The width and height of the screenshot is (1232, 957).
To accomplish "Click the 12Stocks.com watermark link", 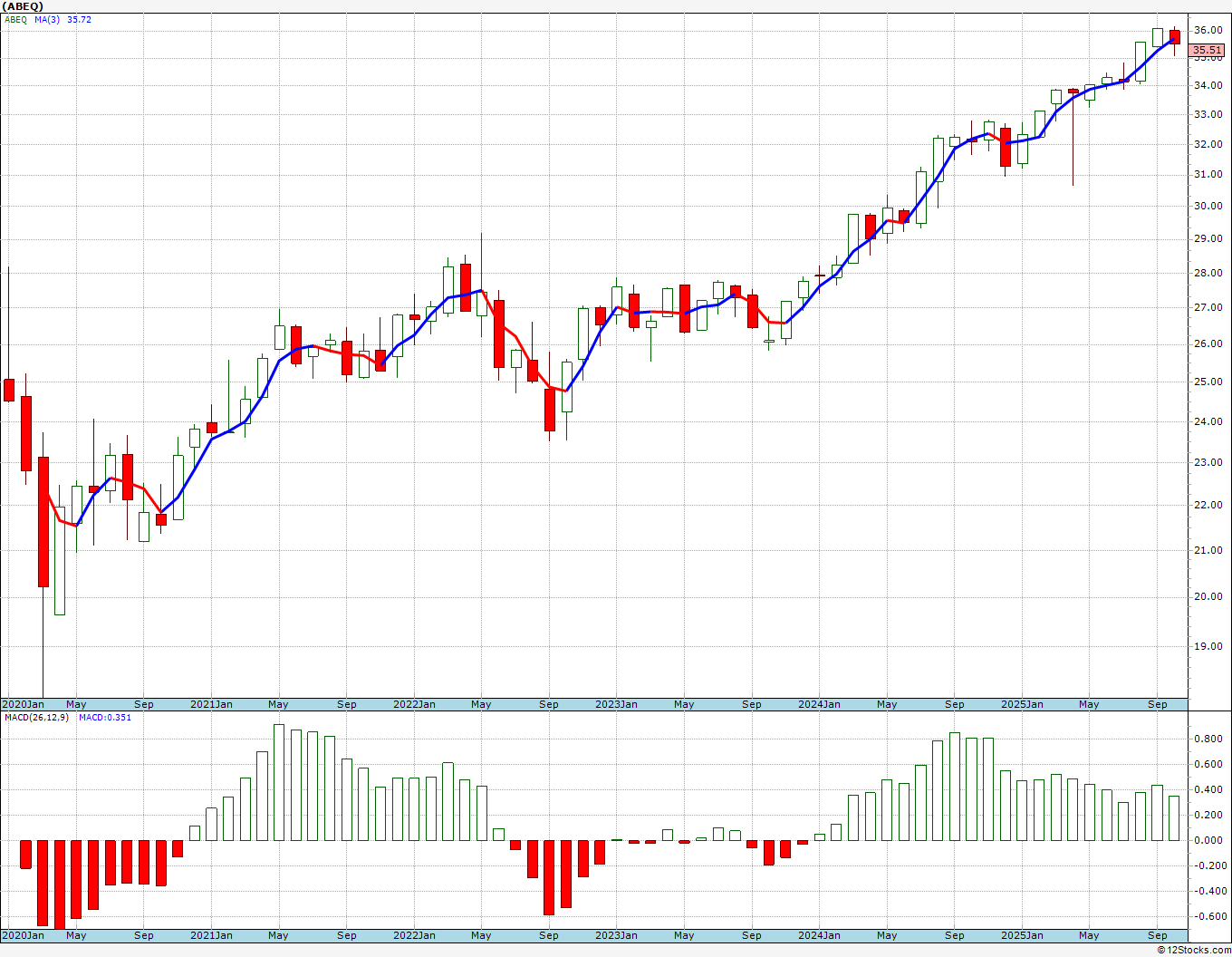I will tap(1194, 950).
